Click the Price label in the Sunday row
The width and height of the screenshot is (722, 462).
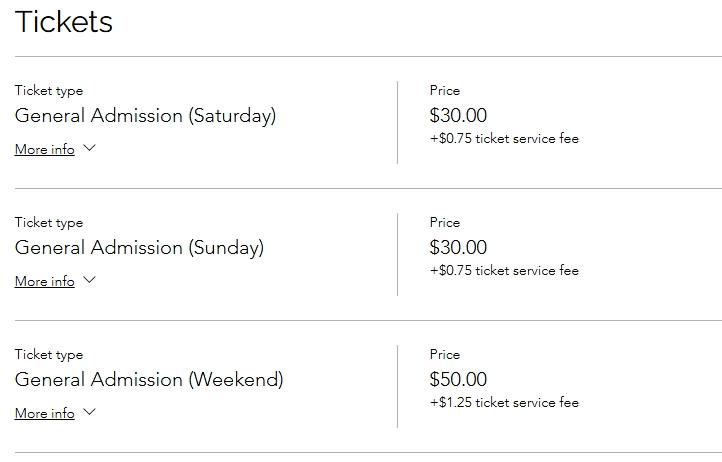pyautogui.click(x=445, y=222)
